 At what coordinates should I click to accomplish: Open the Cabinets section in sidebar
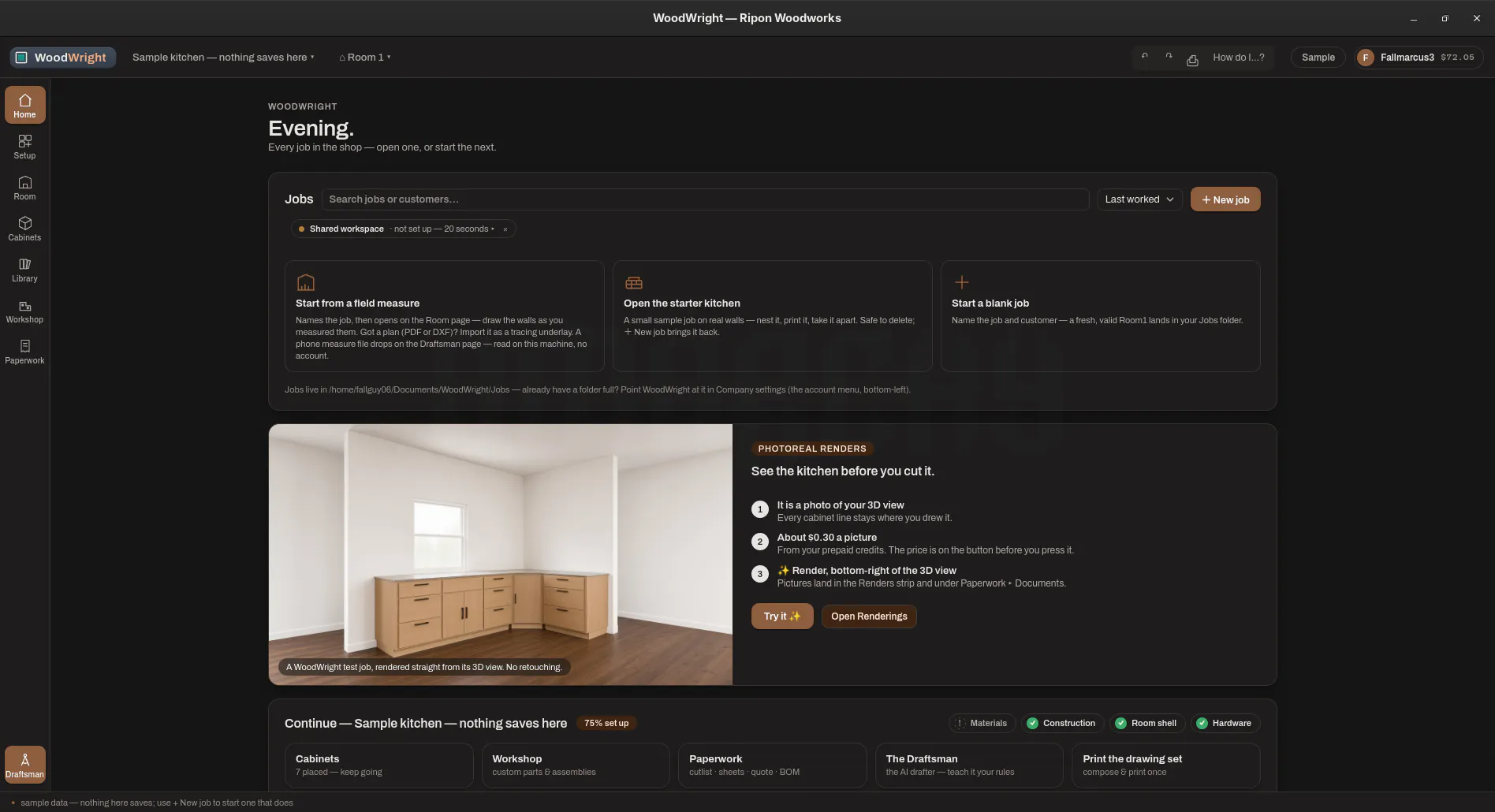[x=24, y=229]
